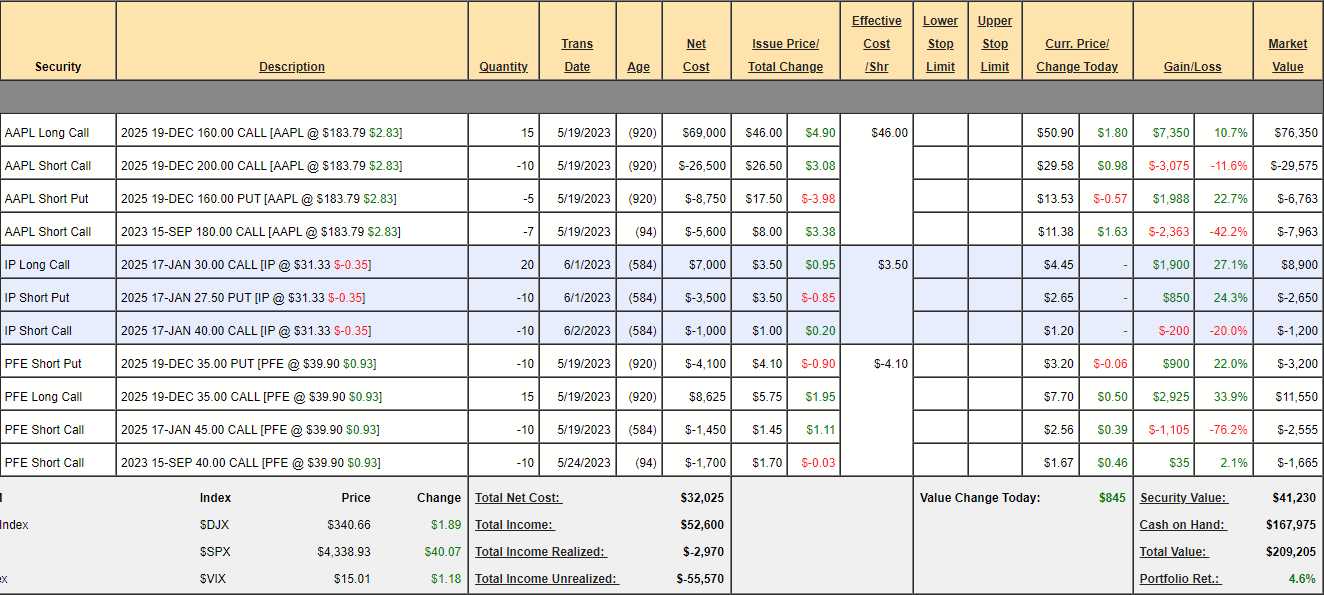This screenshot has width=1324, height=595.
Task: Open the Effective Cost /Shr header
Action: [x=876, y=44]
